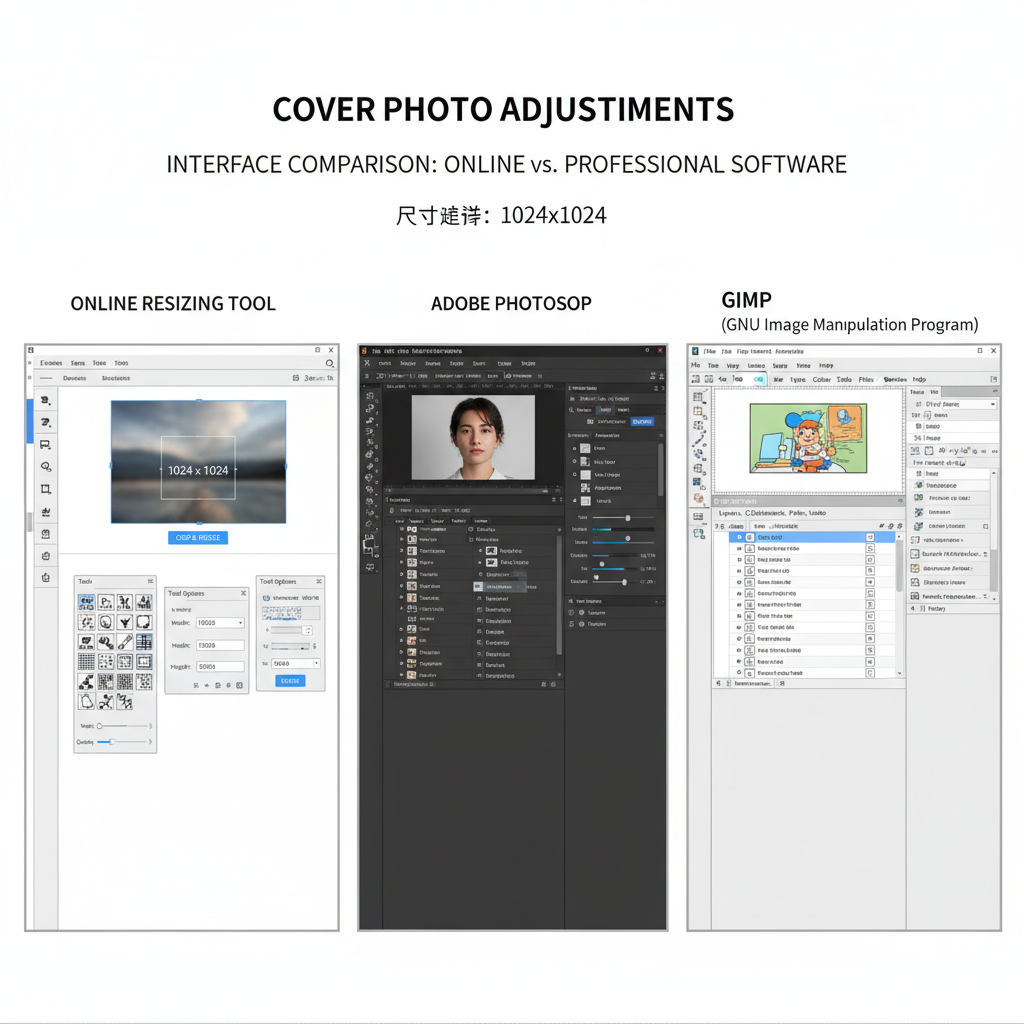Image resolution: width=1024 pixels, height=1024 pixels.
Task: Online tool: close right Tool Options panel
Action: (319, 581)
